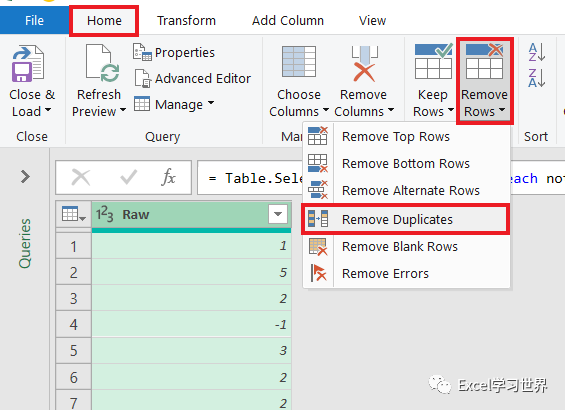Cancel formula edit with the X button
The width and height of the screenshot is (565, 410).
point(81,177)
